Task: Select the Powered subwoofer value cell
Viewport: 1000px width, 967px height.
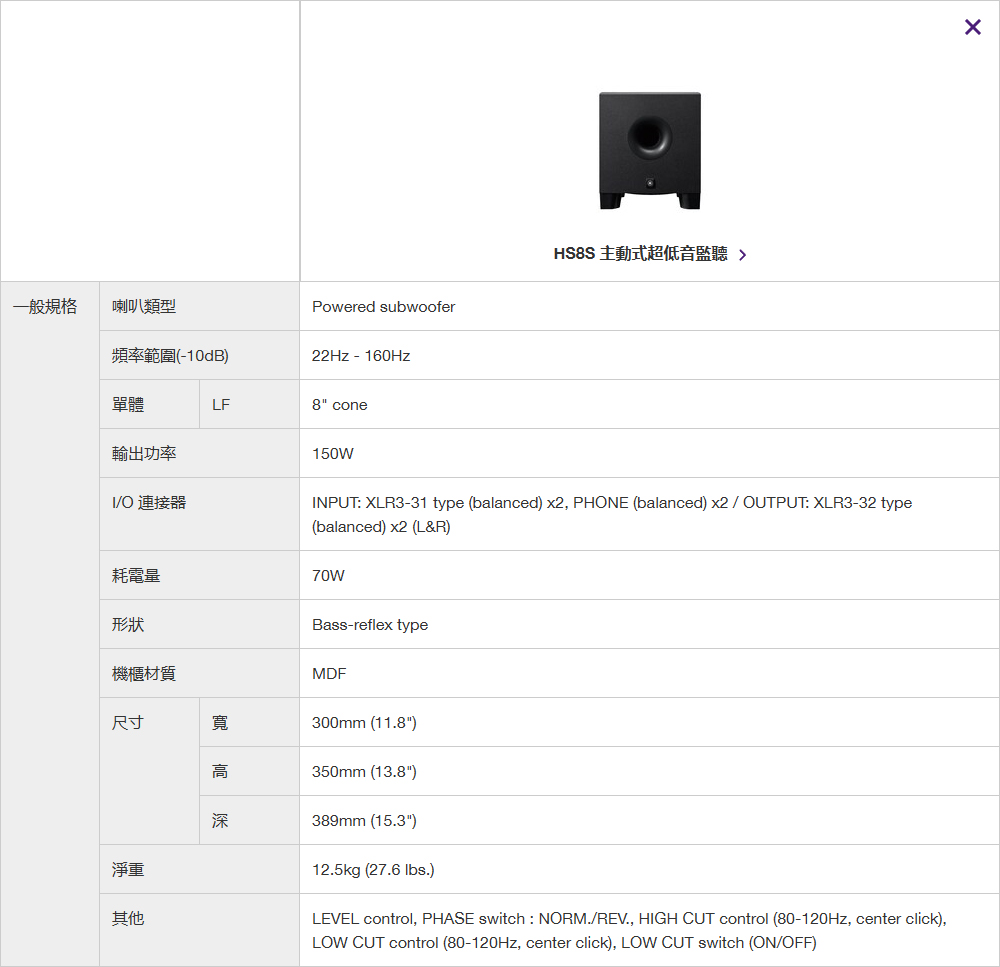Action: 383,307
